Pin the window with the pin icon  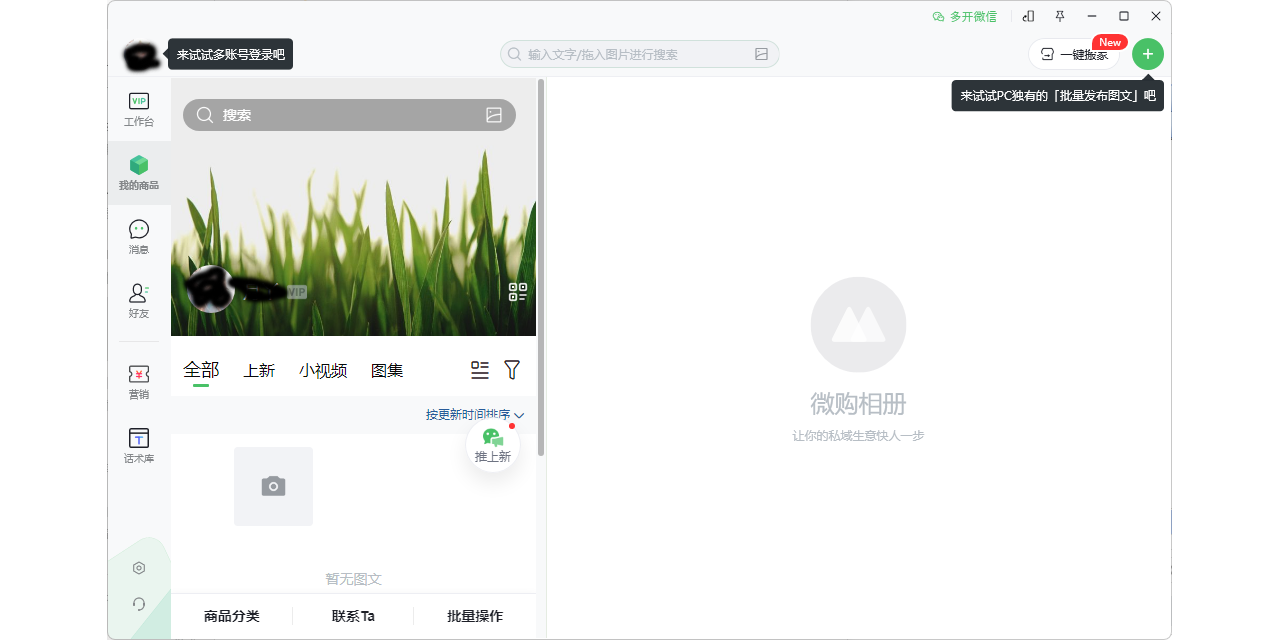(1060, 16)
